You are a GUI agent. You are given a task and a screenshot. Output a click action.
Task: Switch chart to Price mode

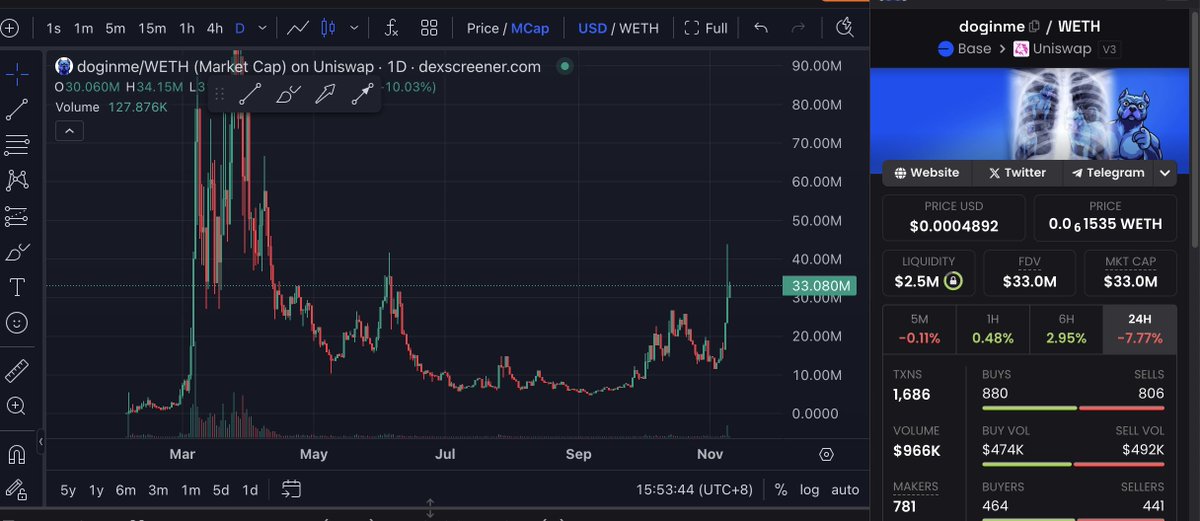coord(482,28)
